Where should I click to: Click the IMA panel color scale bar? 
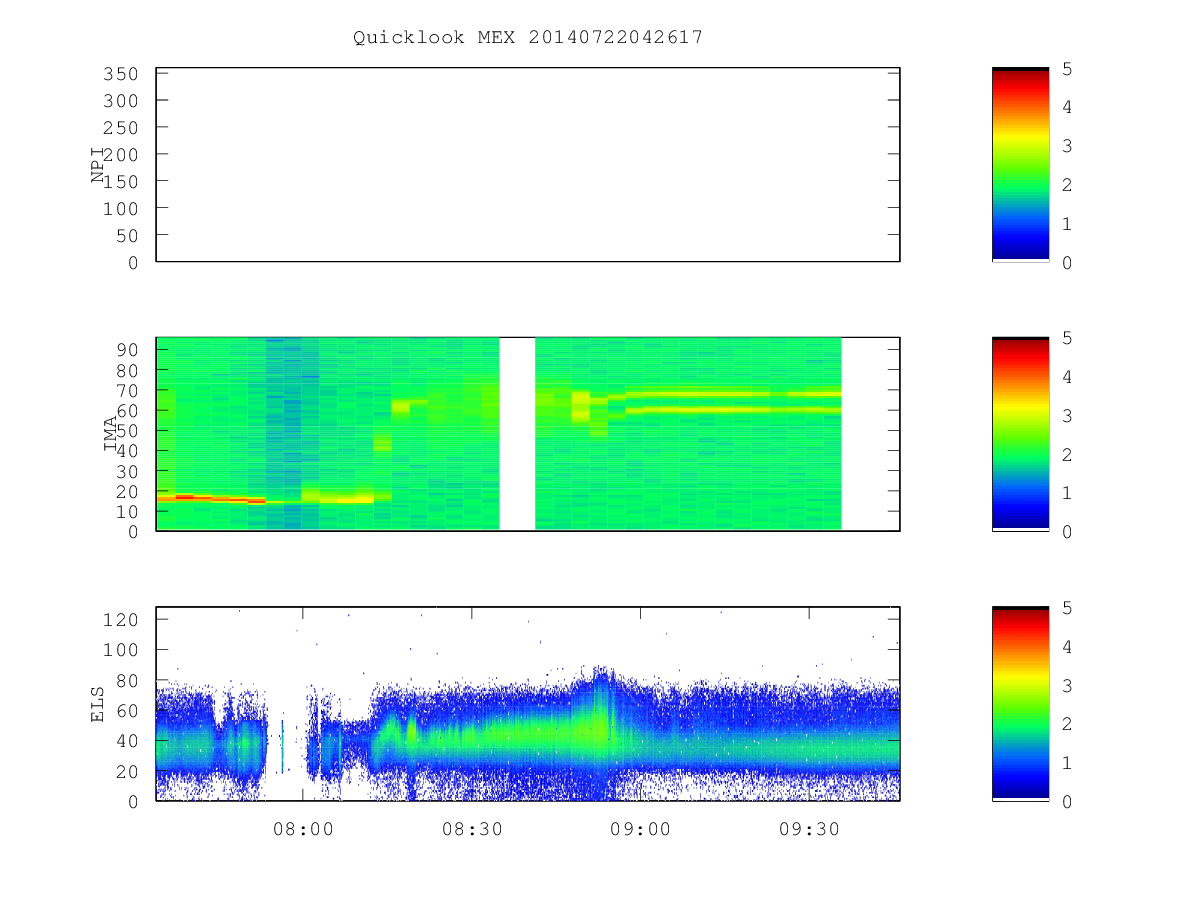(x=1020, y=433)
